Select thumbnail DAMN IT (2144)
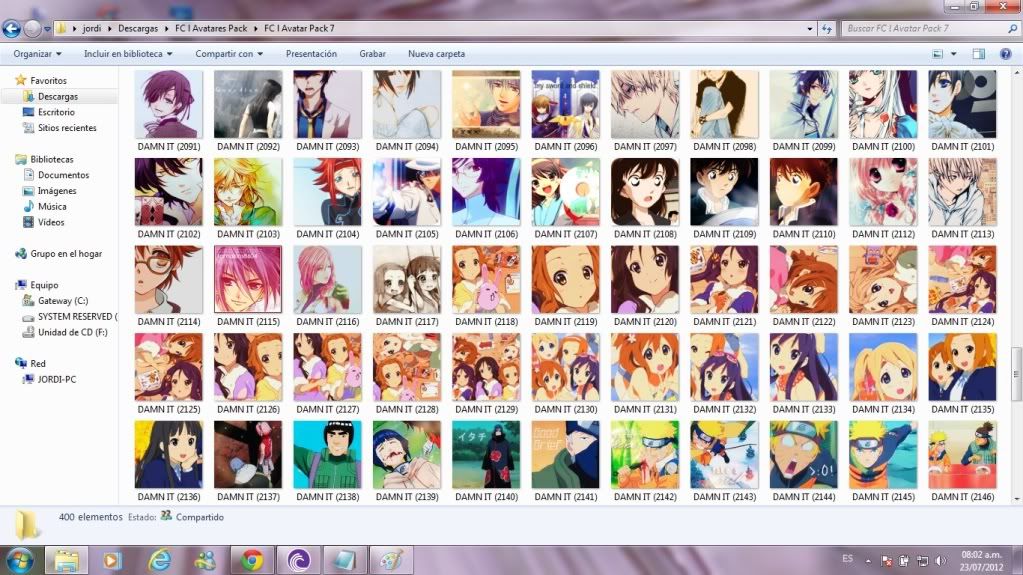 point(803,461)
